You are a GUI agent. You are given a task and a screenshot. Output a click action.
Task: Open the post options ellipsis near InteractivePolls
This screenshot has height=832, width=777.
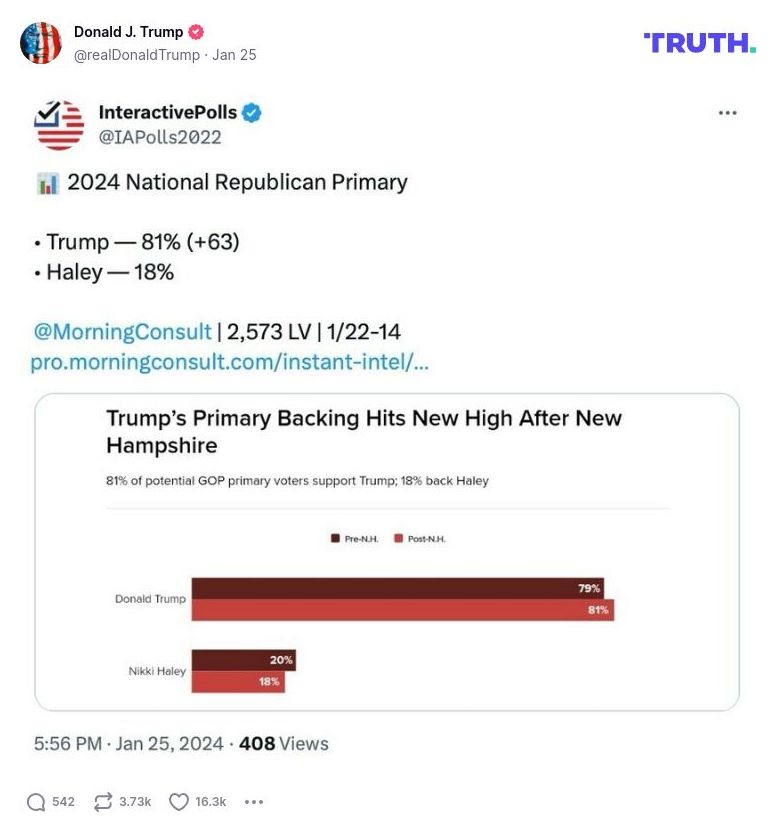click(726, 113)
